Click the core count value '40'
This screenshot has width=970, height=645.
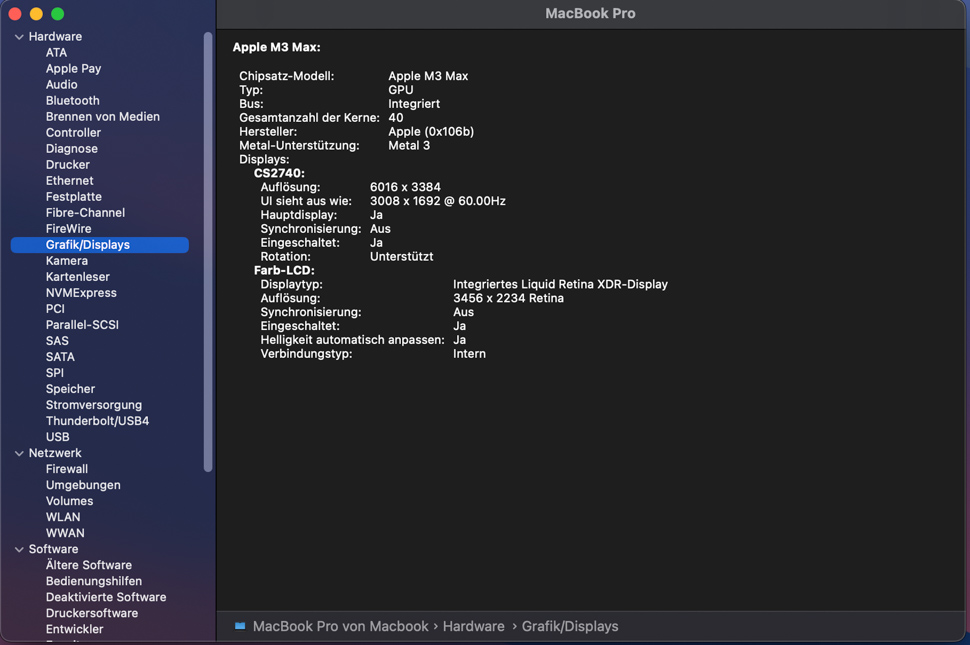click(396, 118)
